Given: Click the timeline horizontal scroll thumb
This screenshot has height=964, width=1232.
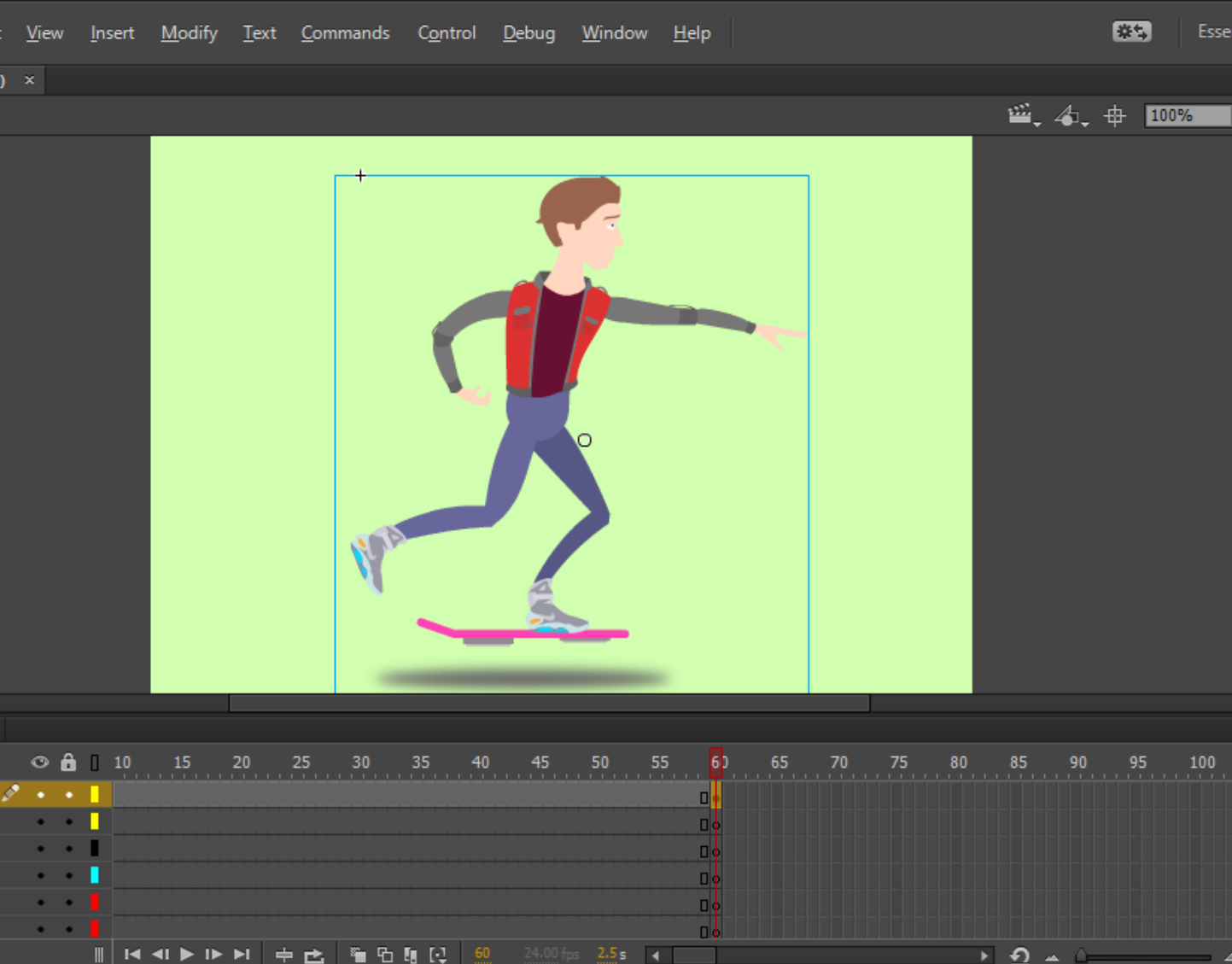Looking at the screenshot, I should click(x=694, y=955).
